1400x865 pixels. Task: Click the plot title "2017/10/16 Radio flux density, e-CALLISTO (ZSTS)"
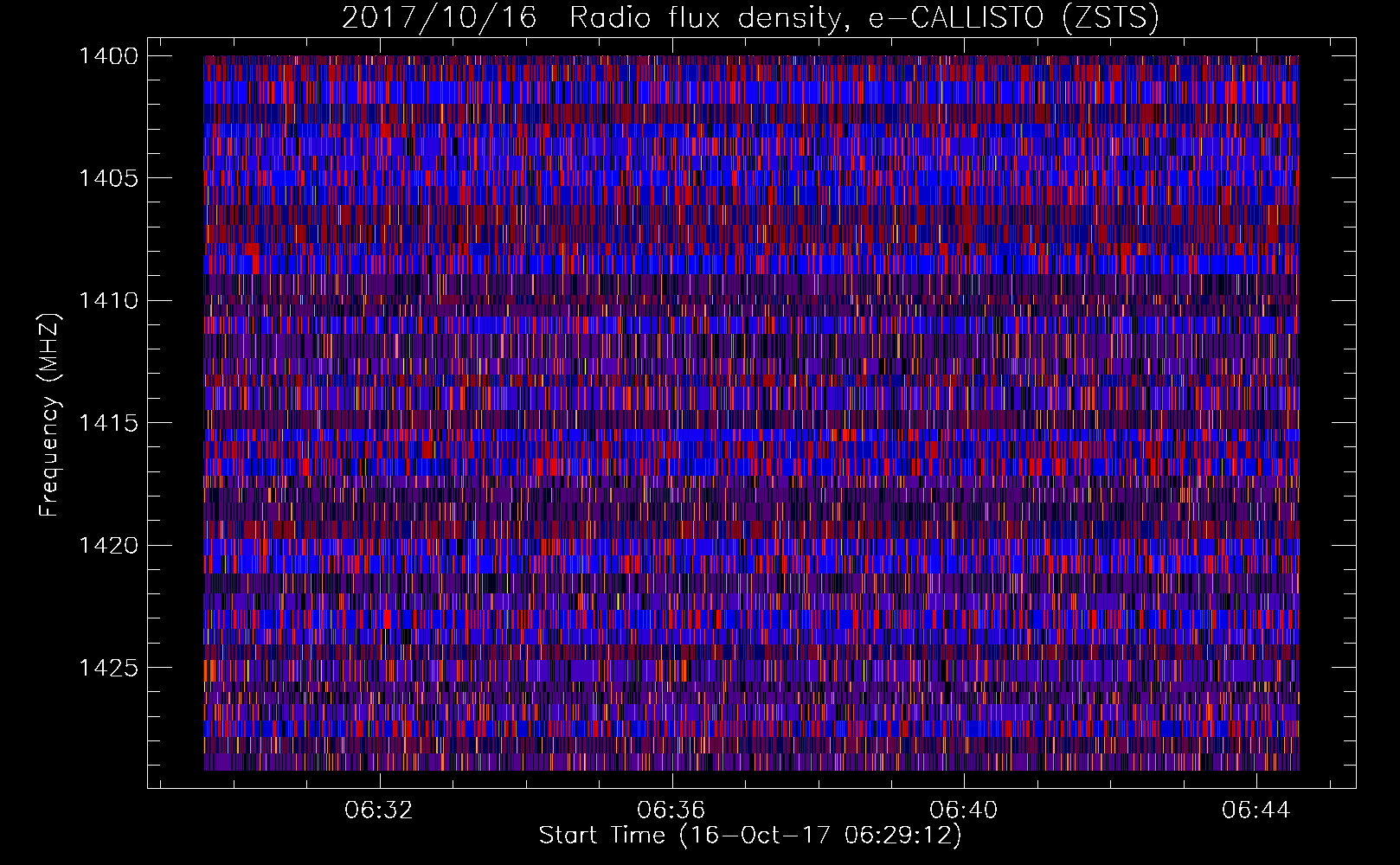pos(750,18)
